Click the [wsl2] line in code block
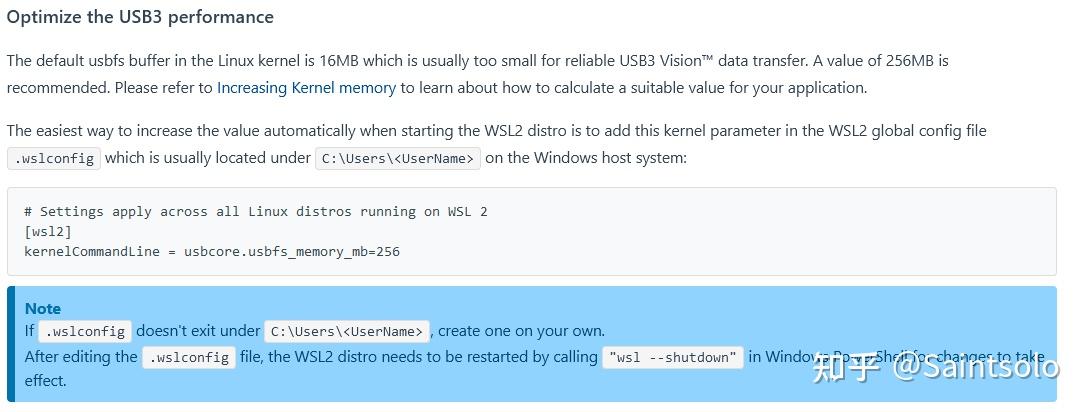 pos(48,231)
